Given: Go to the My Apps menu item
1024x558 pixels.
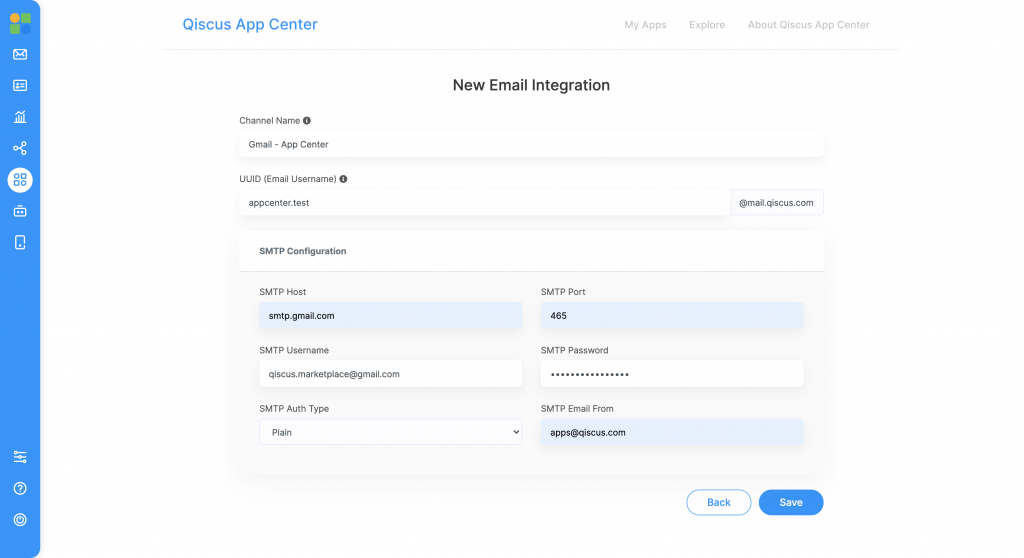Looking at the screenshot, I should coord(645,25).
